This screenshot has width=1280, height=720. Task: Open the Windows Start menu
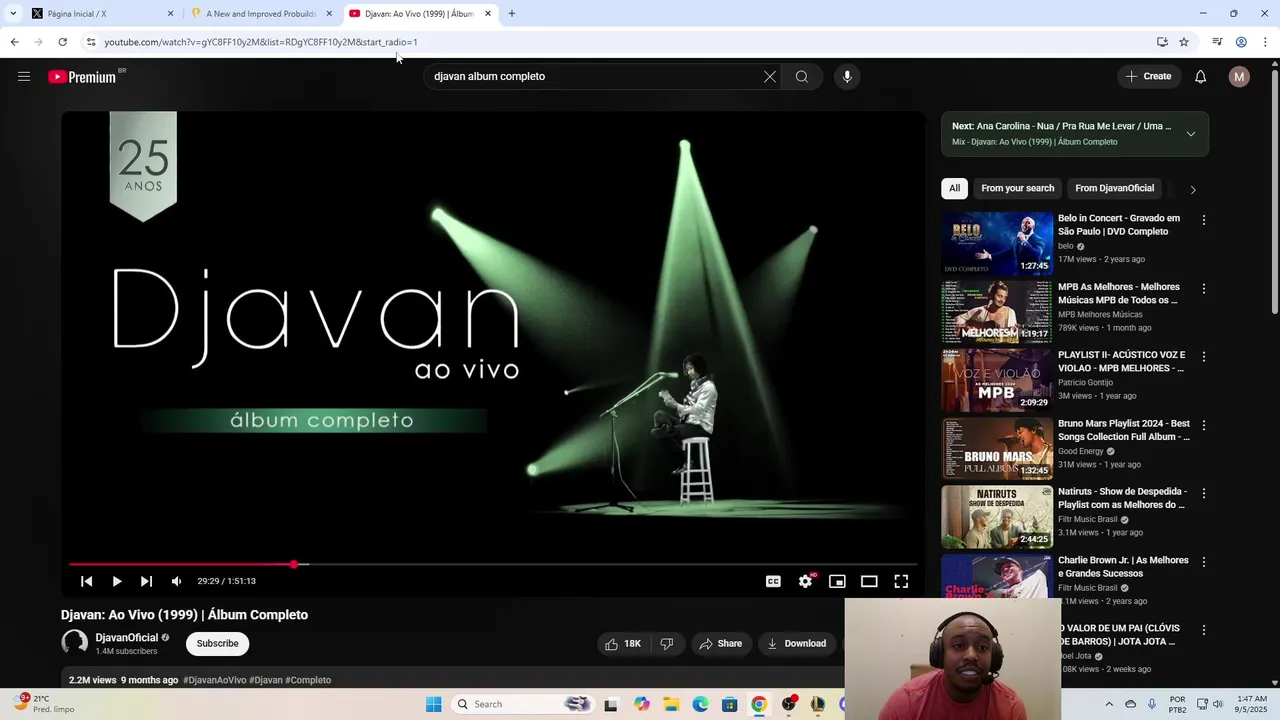[x=433, y=704]
